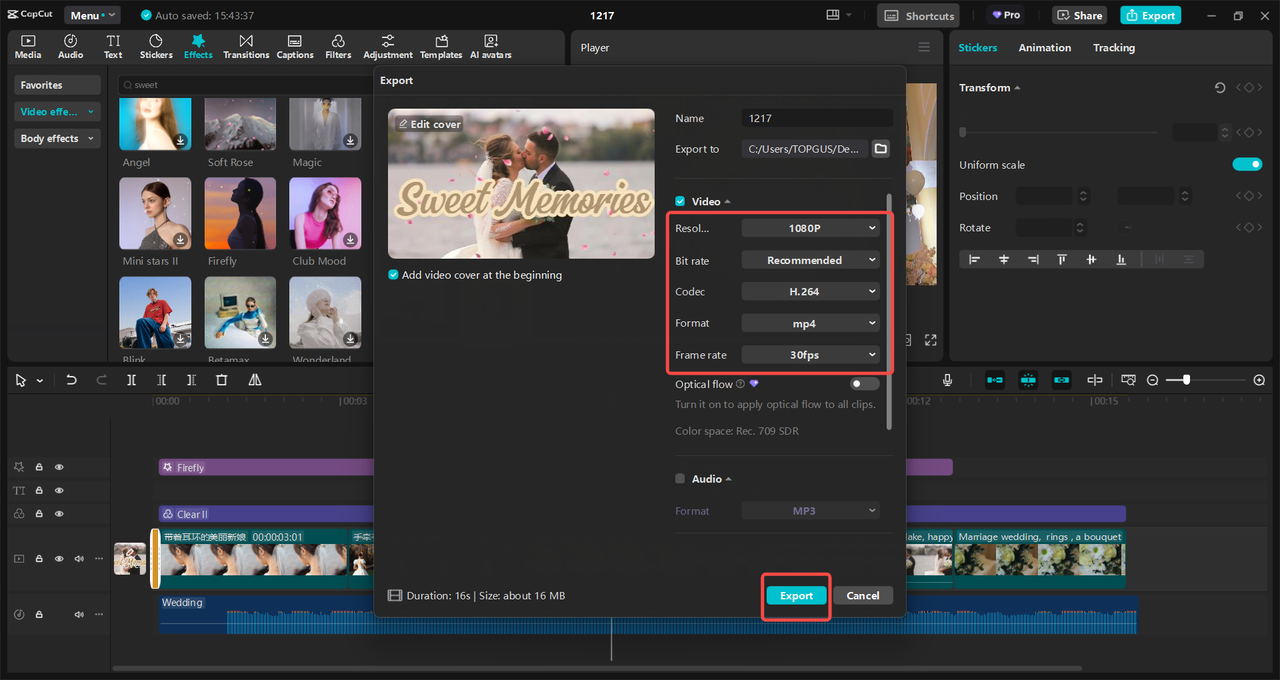Open the Format dropdown showing mp4

click(x=811, y=323)
